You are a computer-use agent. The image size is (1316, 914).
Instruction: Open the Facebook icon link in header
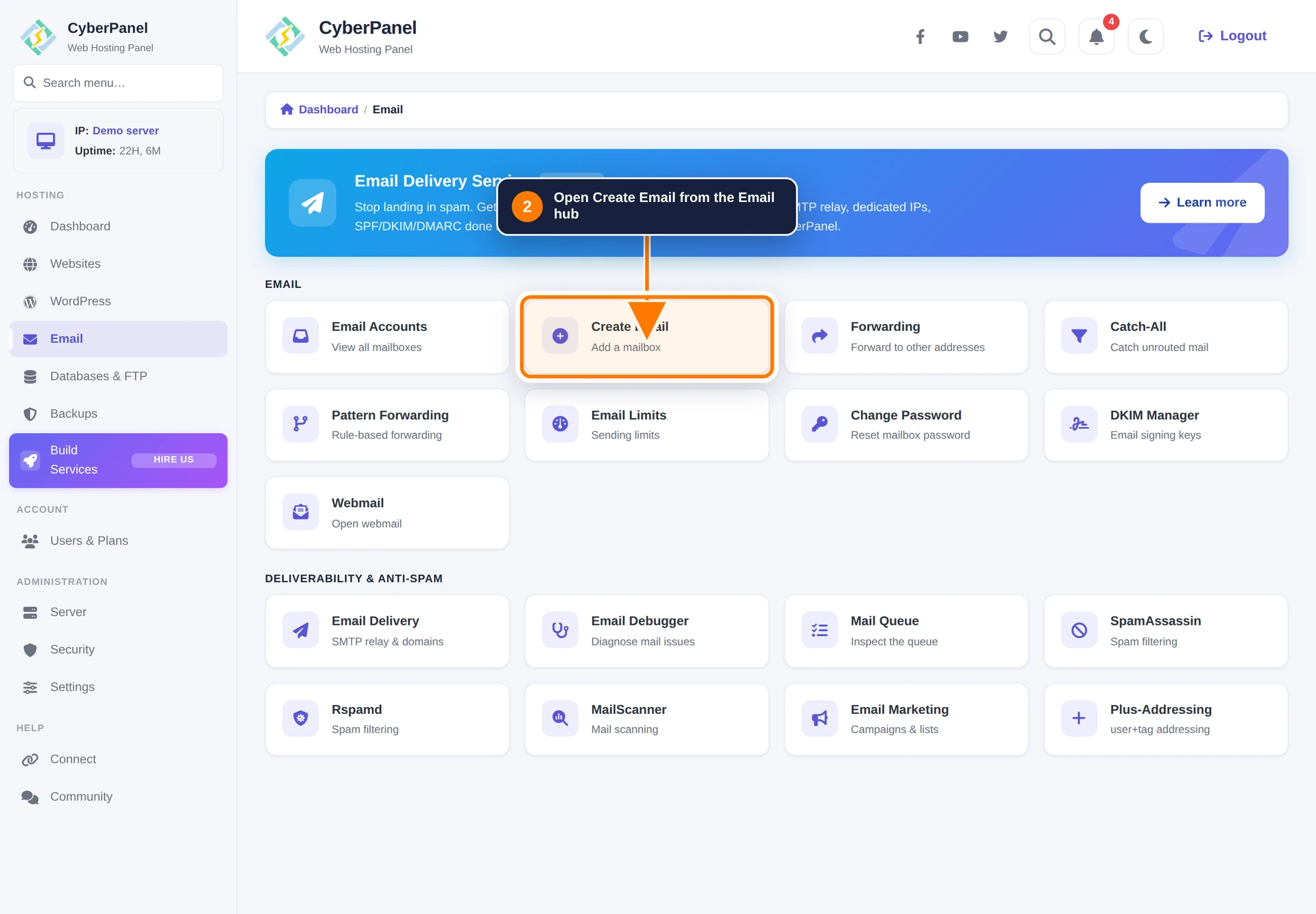(x=920, y=36)
